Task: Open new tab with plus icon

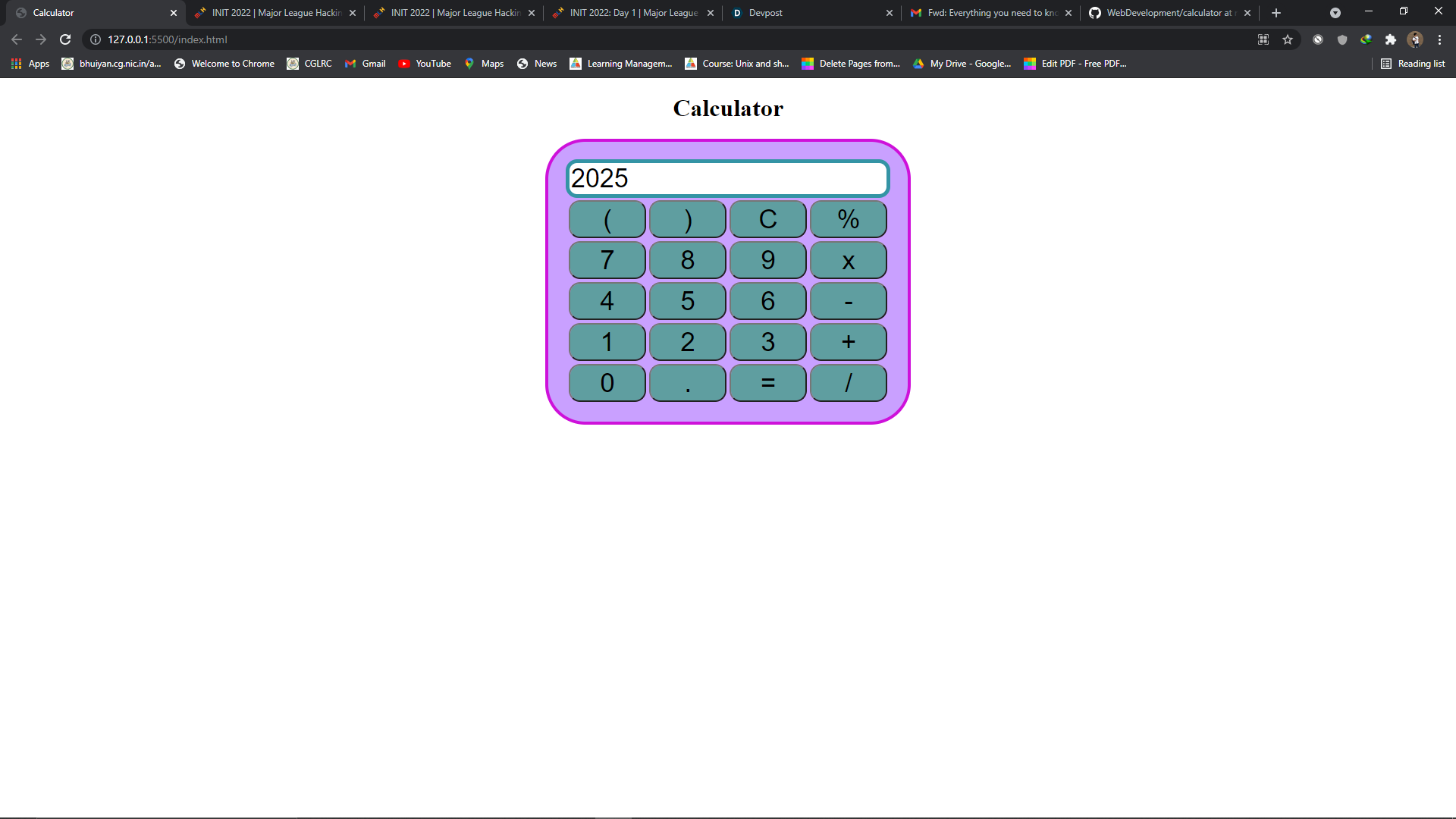Action: click(x=1276, y=13)
